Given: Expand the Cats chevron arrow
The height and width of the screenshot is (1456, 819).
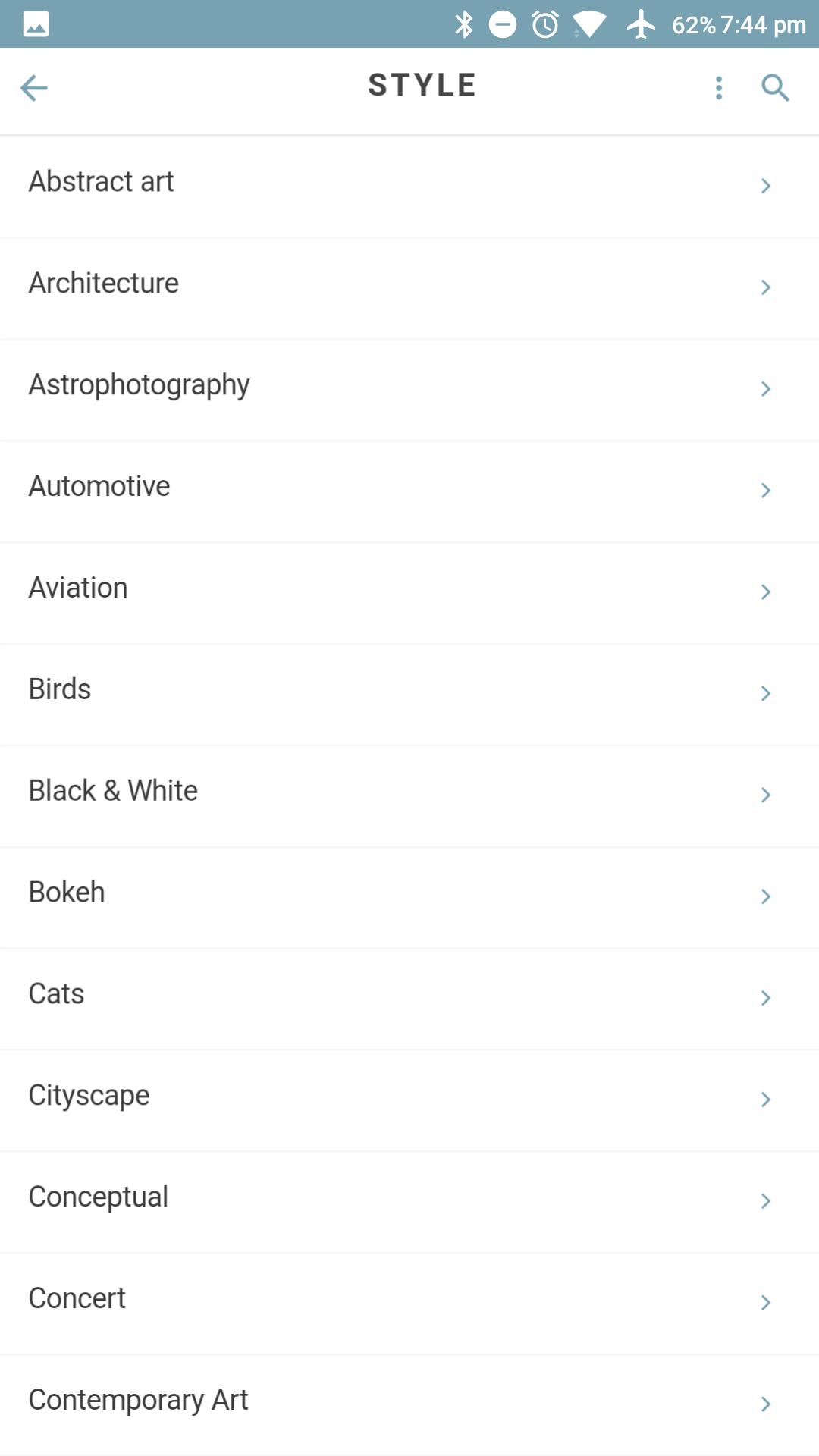Looking at the screenshot, I should (766, 998).
